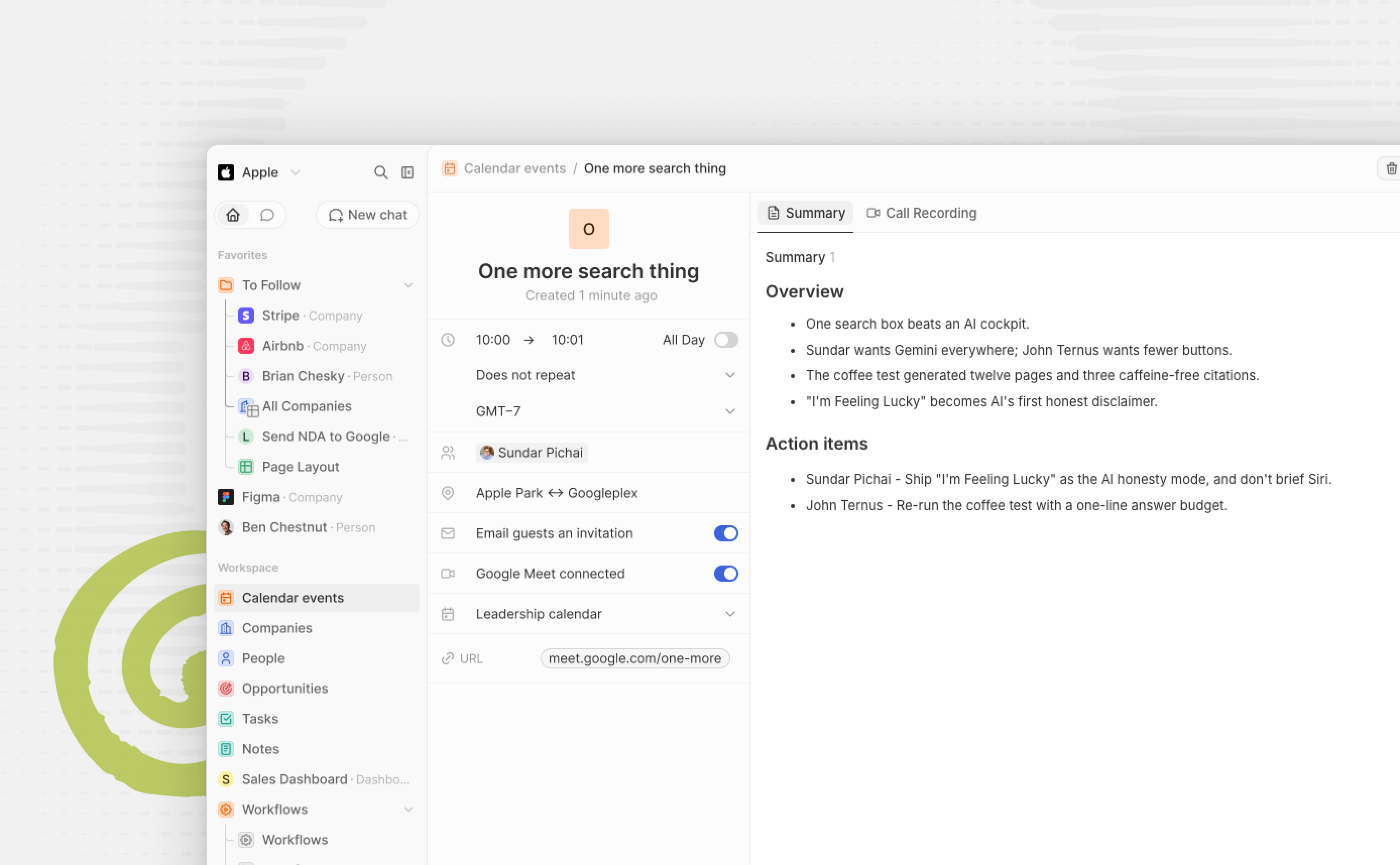Image resolution: width=1400 pixels, height=865 pixels.
Task: Open the search magnifier icon
Action: 381,172
